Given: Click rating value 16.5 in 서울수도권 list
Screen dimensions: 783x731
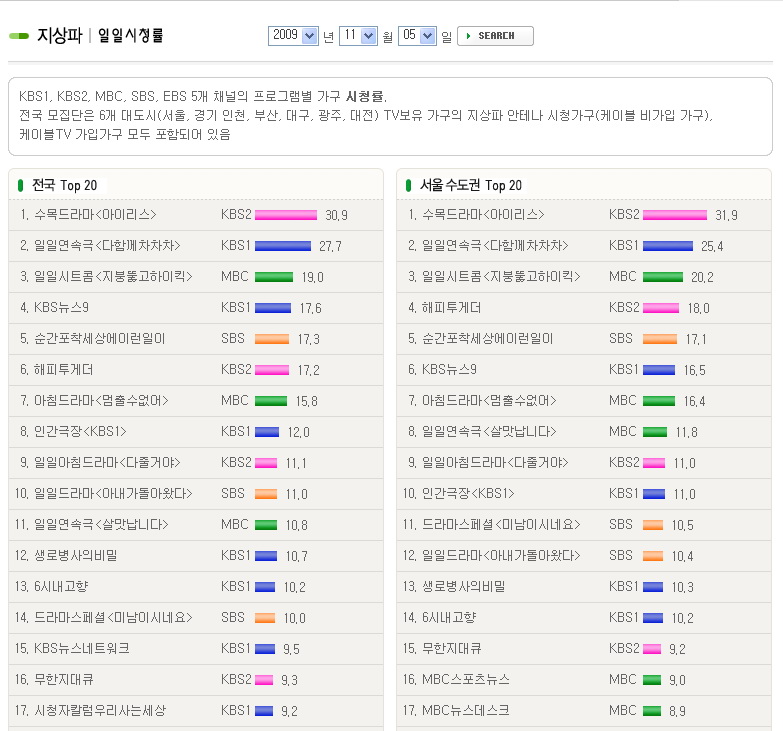Looking at the screenshot, I should click(695, 370).
